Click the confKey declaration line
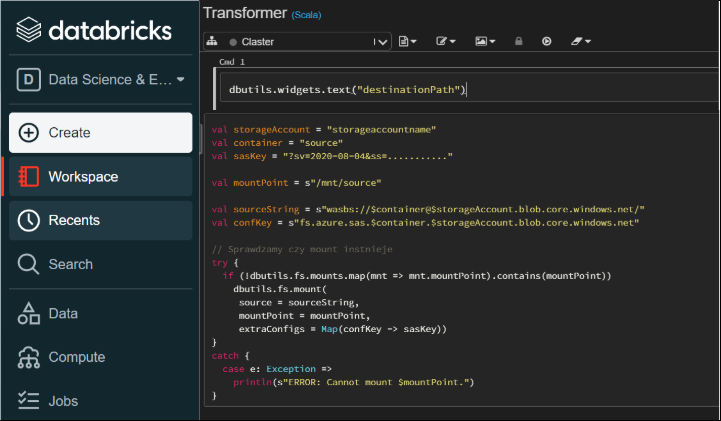The height and width of the screenshot is (421, 721). tap(425, 223)
